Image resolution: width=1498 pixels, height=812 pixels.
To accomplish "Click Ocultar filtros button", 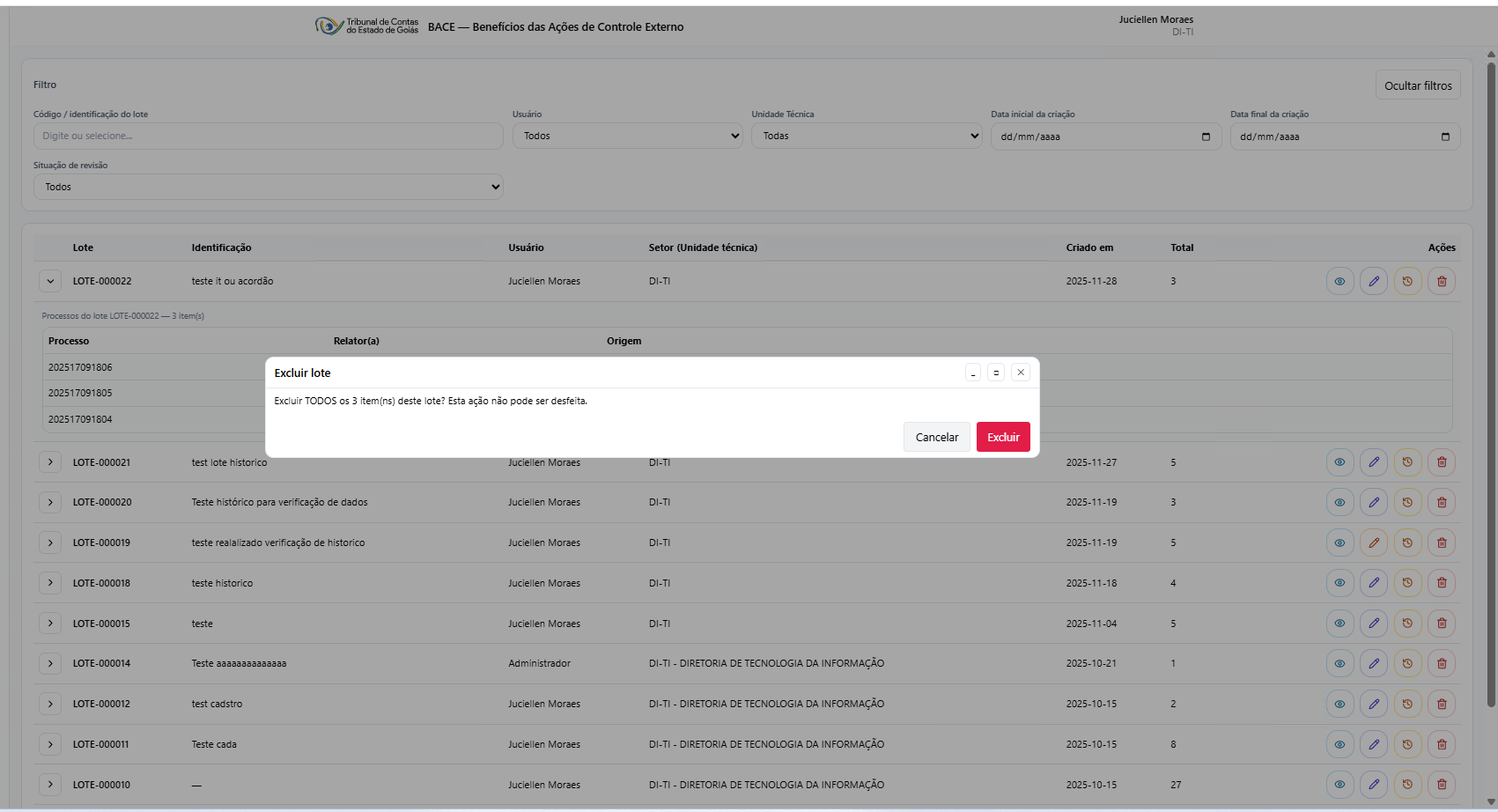I will pos(1418,85).
